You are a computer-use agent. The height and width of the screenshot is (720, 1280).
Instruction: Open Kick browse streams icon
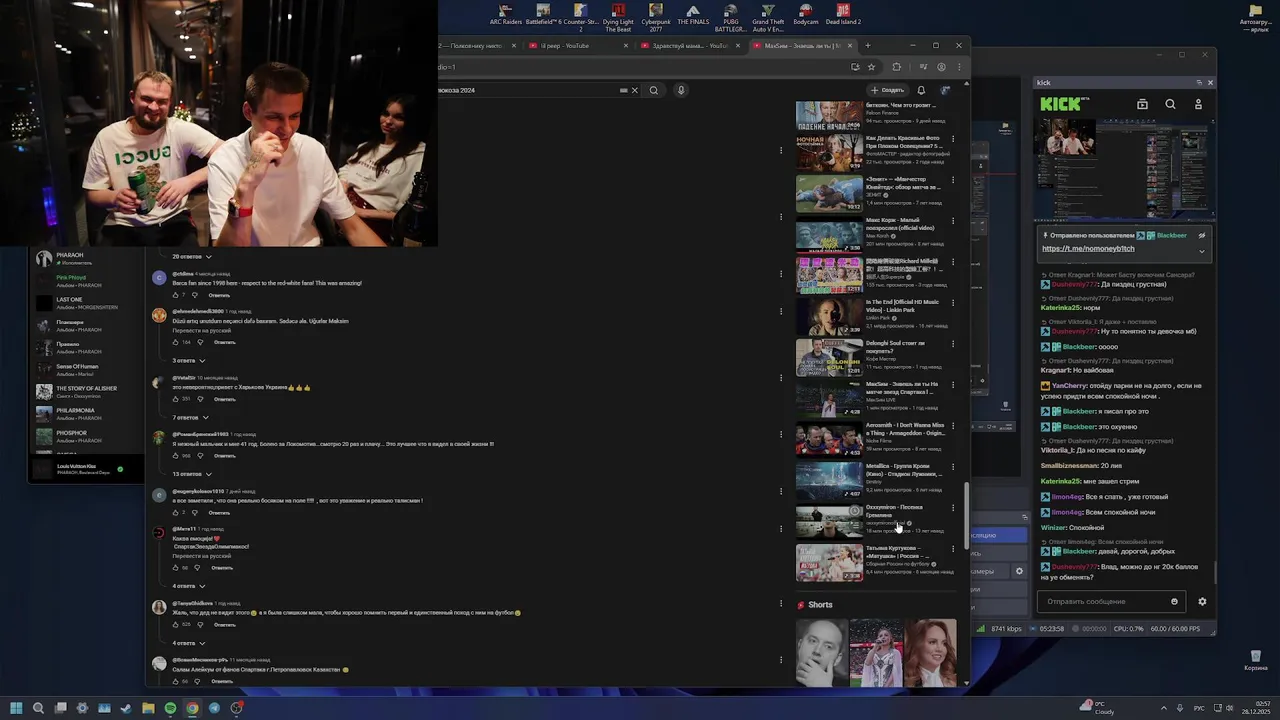point(1142,104)
